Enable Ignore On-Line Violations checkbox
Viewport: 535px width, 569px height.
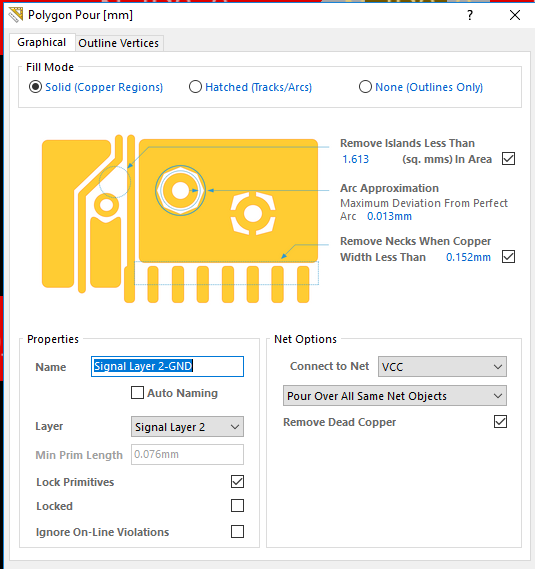point(237,532)
